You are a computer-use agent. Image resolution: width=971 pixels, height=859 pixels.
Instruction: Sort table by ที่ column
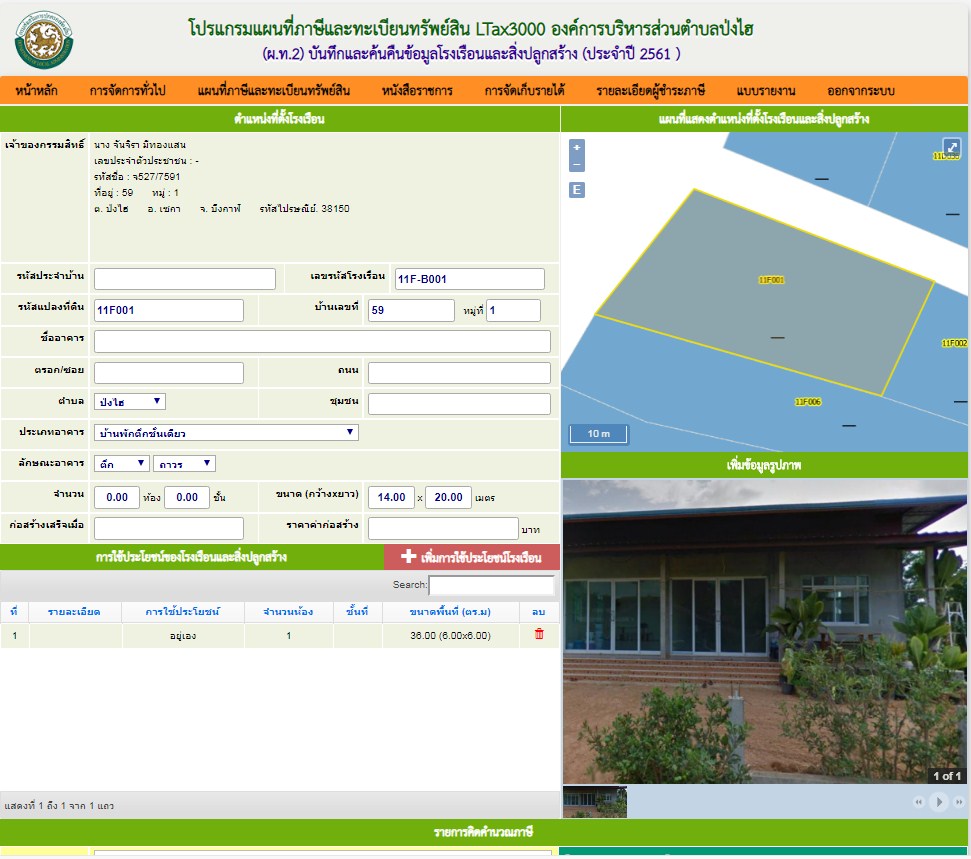pos(14,612)
